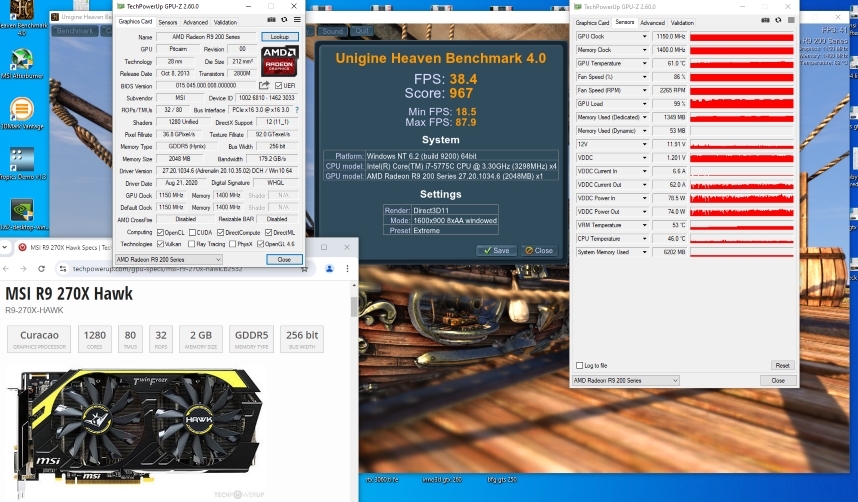
Task: Toggle OpenCL checkbox
Action: coord(160,233)
